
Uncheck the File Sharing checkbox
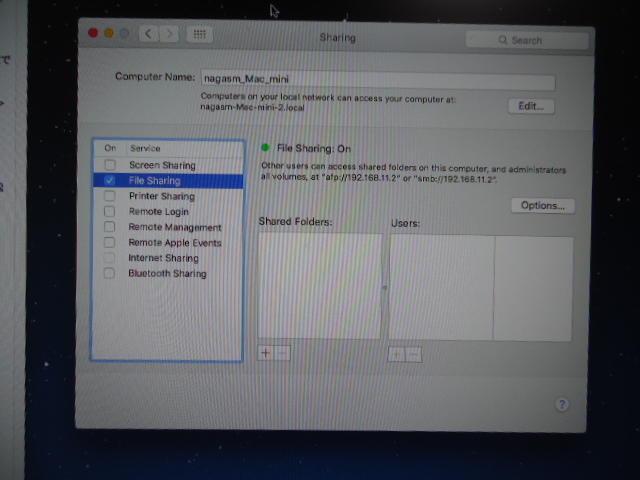[x=109, y=180]
